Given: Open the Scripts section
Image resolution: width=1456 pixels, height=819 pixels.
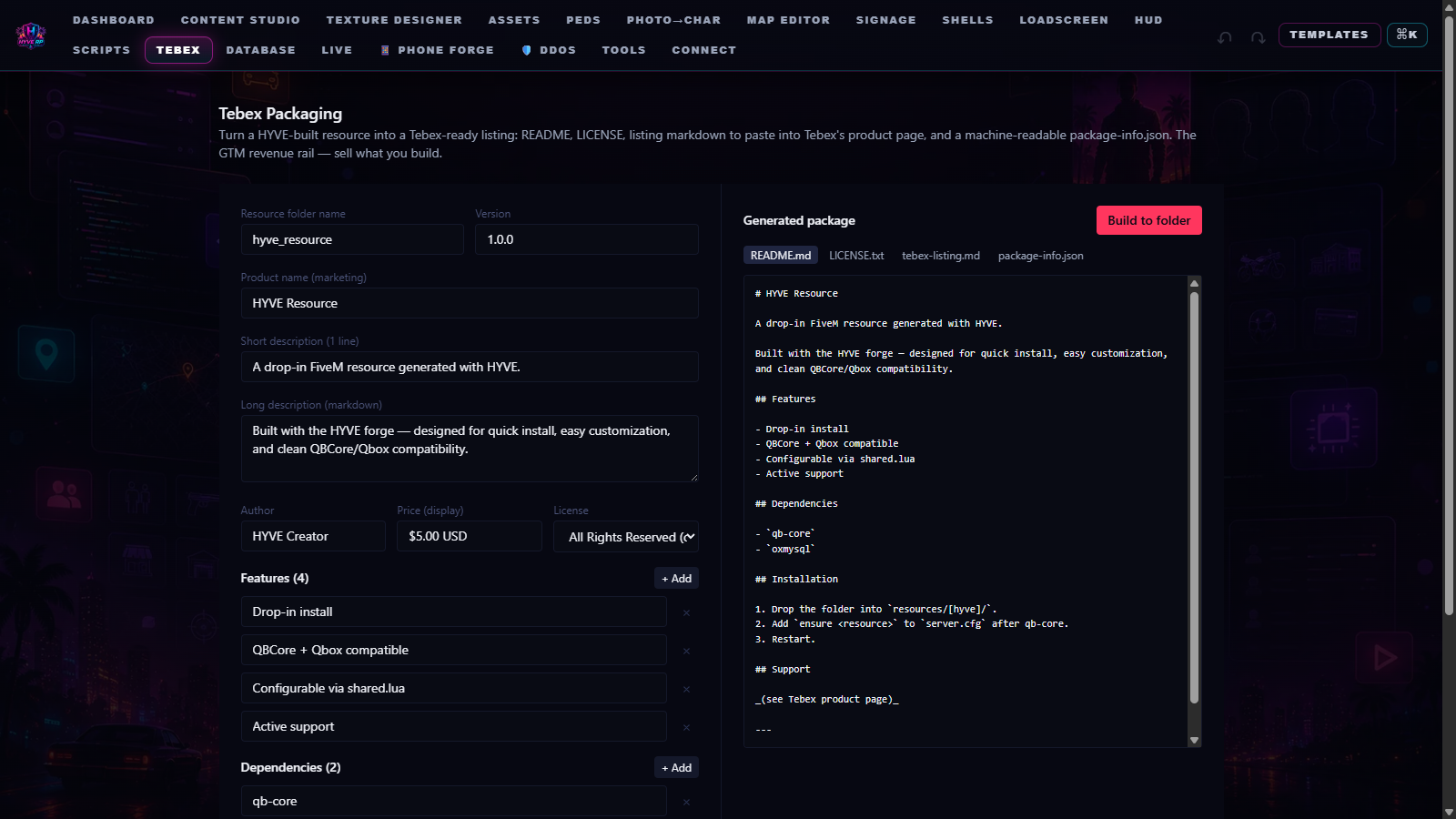Looking at the screenshot, I should click(x=101, y=50).
